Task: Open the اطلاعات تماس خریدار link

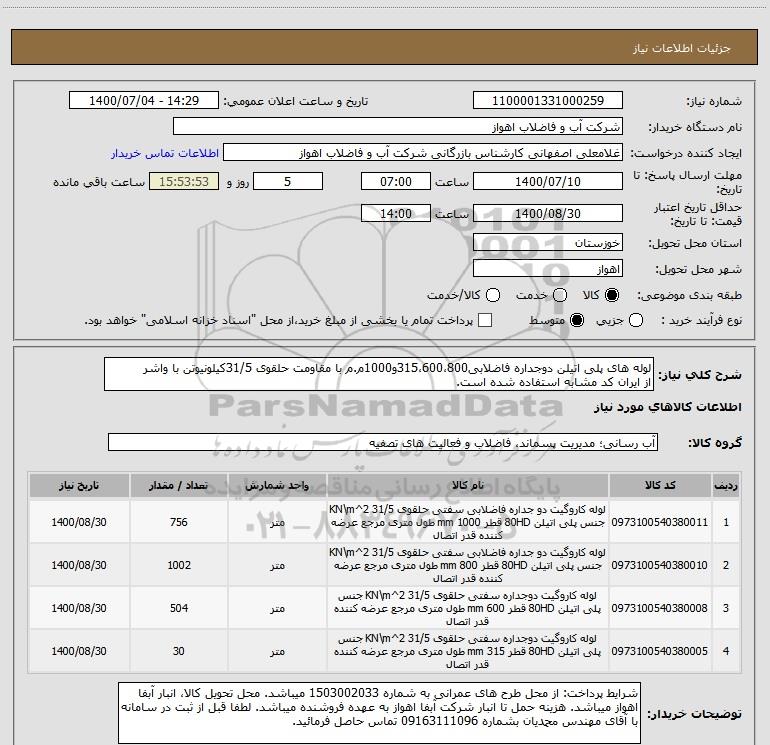Action: (165, 153)
